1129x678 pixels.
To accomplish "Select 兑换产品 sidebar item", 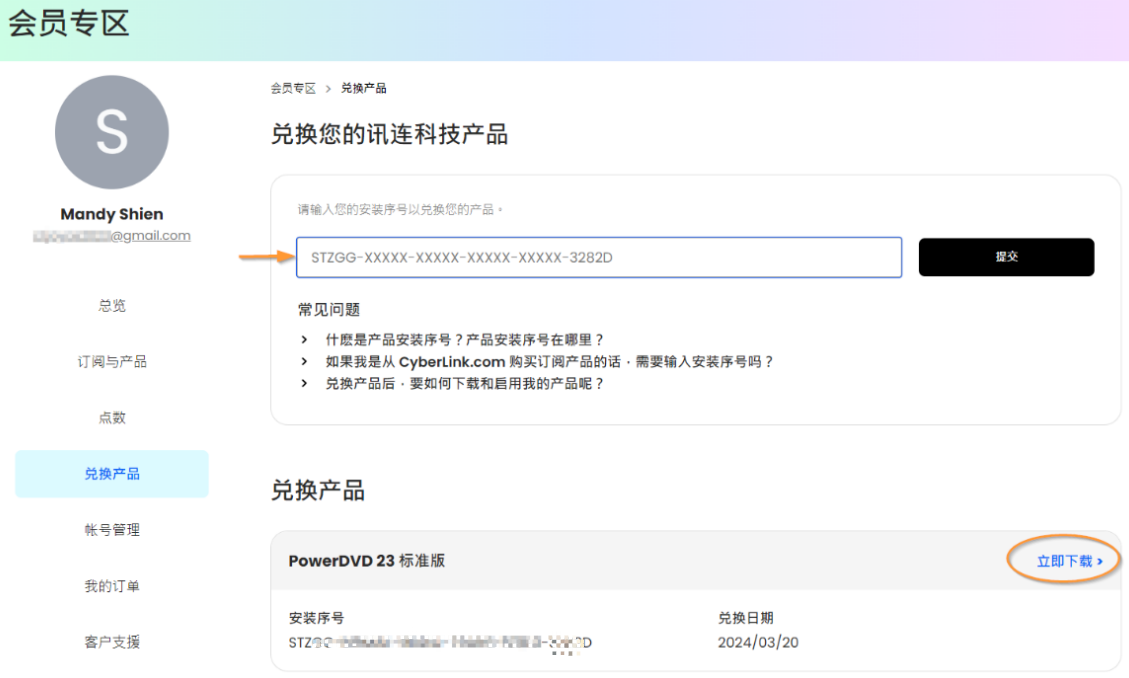I will (x=112, y=474).
